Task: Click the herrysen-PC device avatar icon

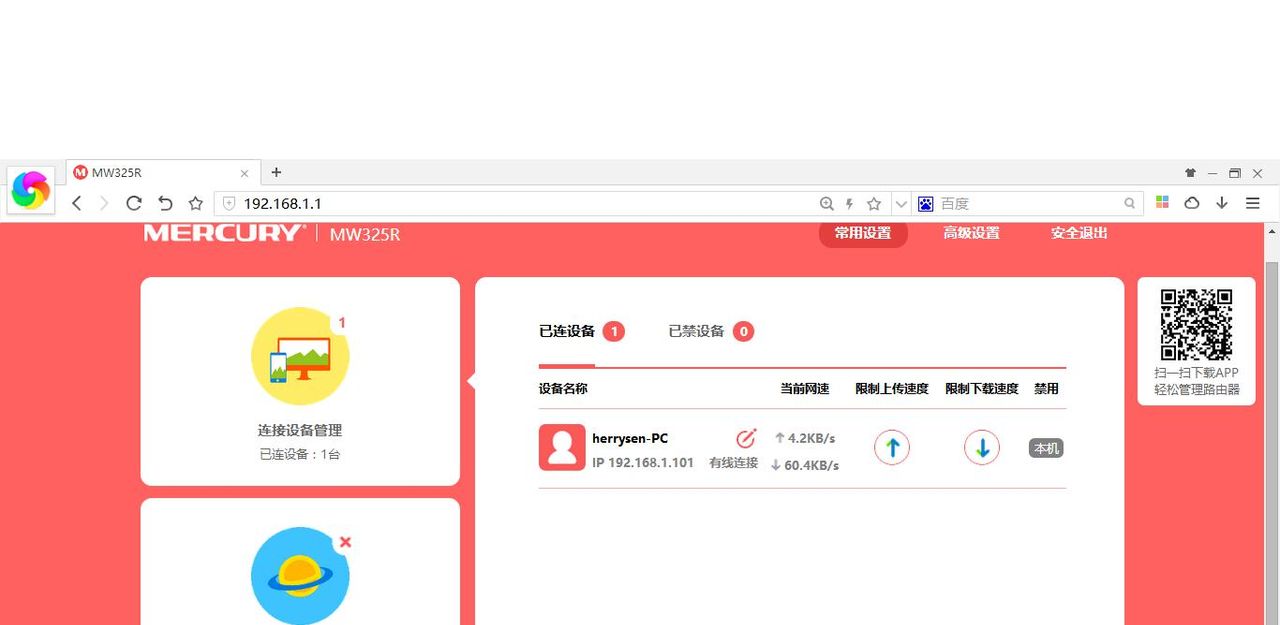Action: (562, 447)
